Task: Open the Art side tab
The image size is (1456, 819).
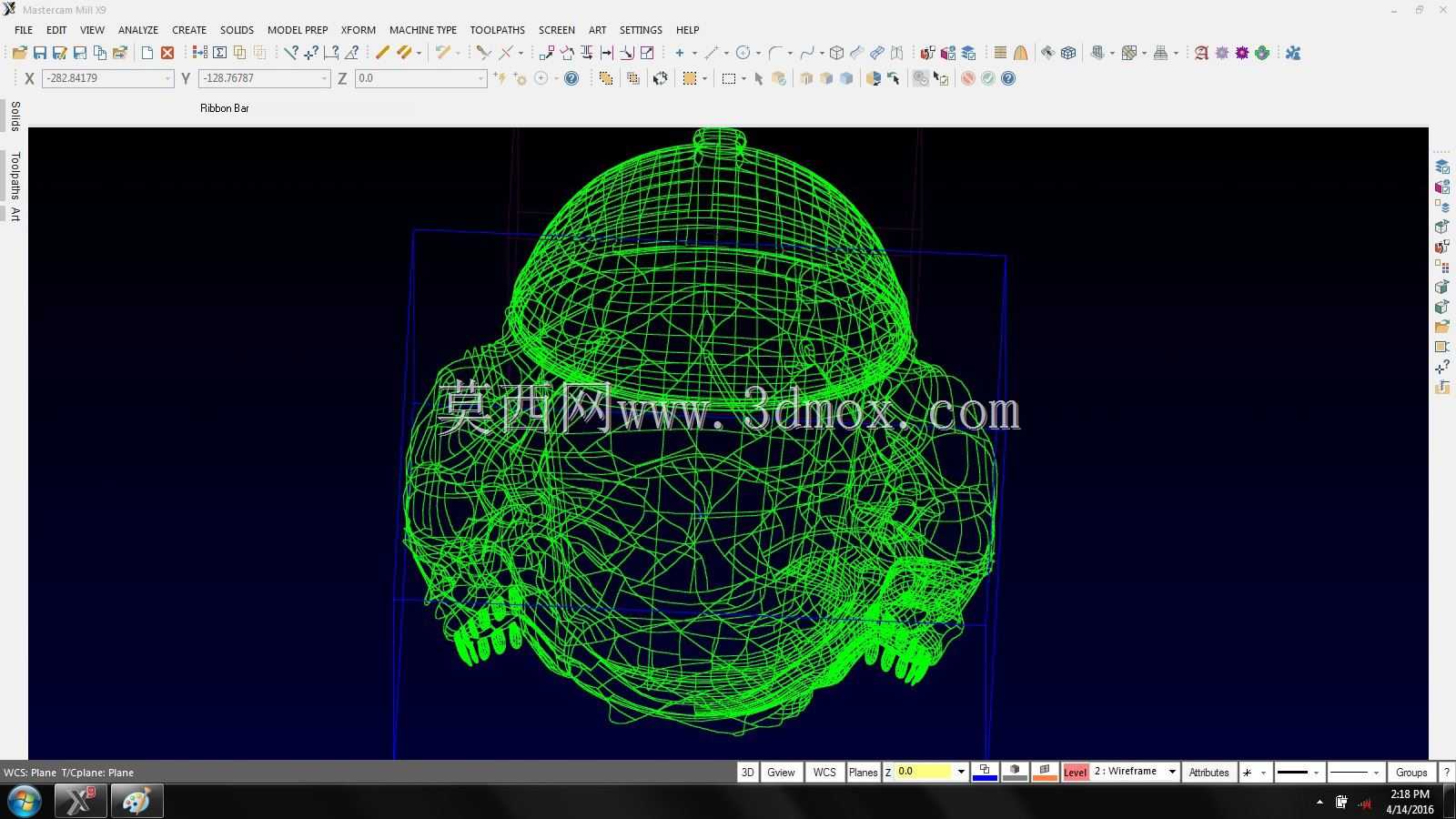Action: 15,214
